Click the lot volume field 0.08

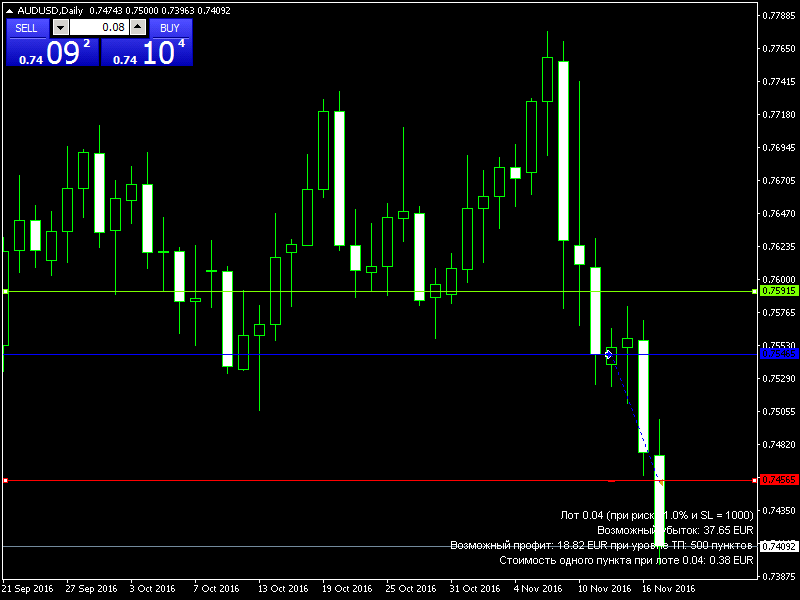(x=99, y=28)
